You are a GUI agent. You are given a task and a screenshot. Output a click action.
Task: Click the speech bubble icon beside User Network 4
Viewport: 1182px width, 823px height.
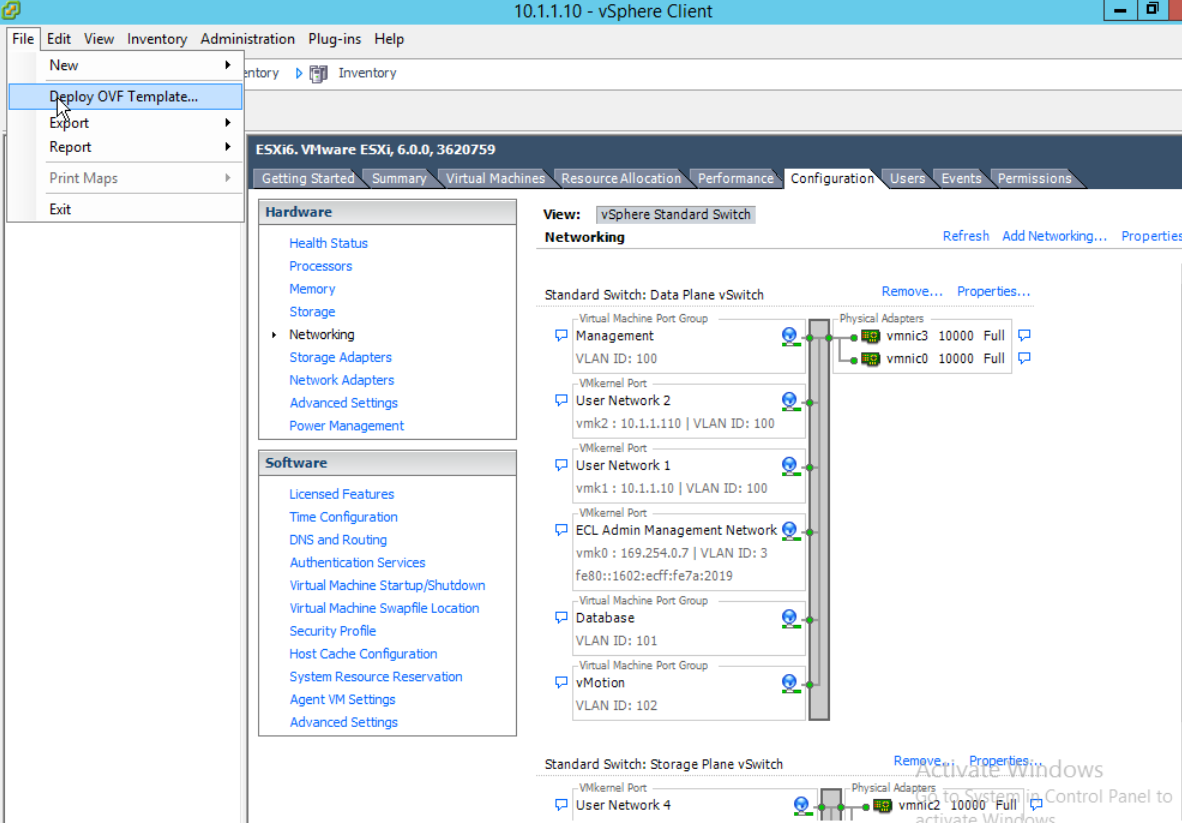pos(560,805)
